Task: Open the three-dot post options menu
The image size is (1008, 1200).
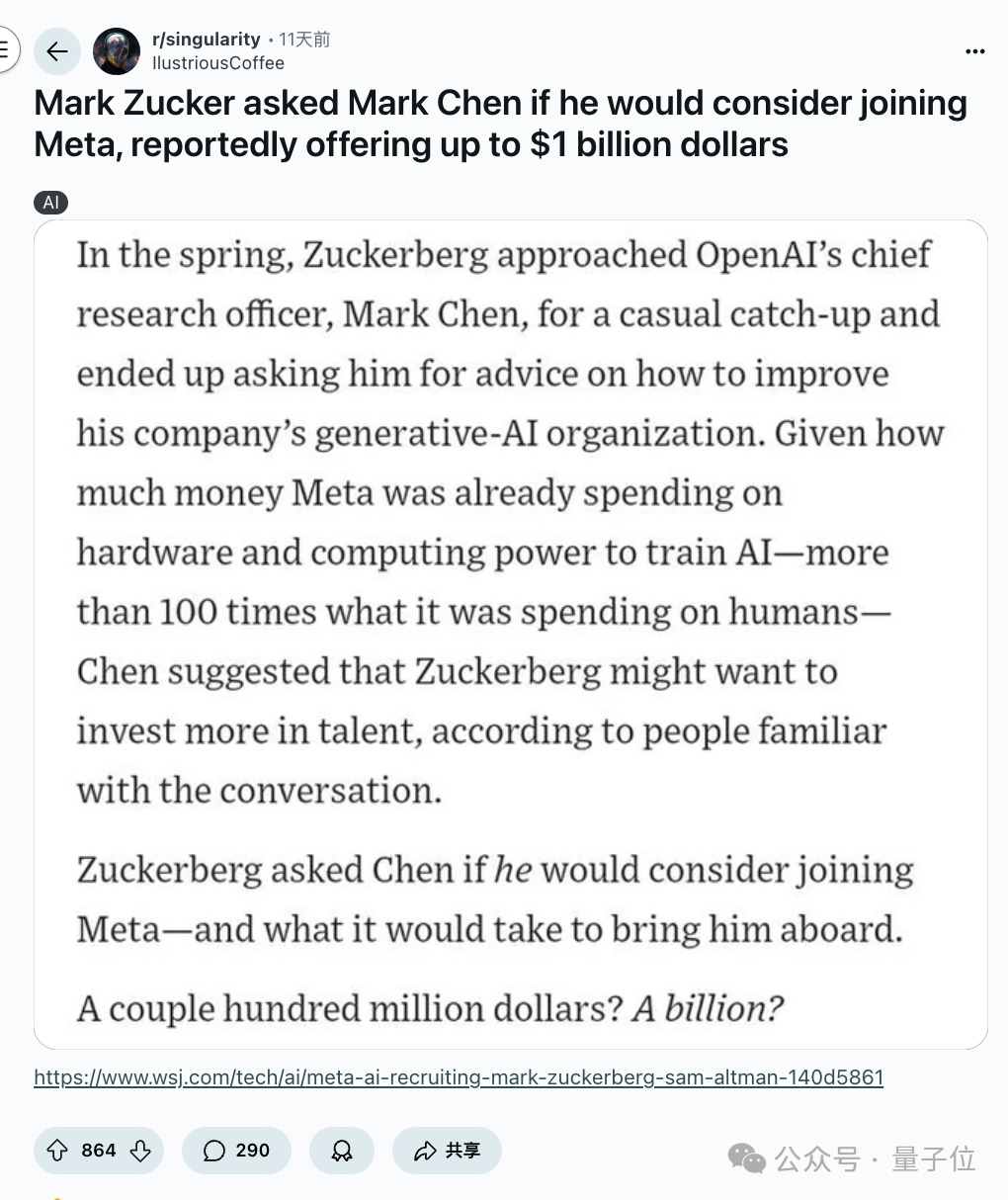Action: (x=975, y=51)
